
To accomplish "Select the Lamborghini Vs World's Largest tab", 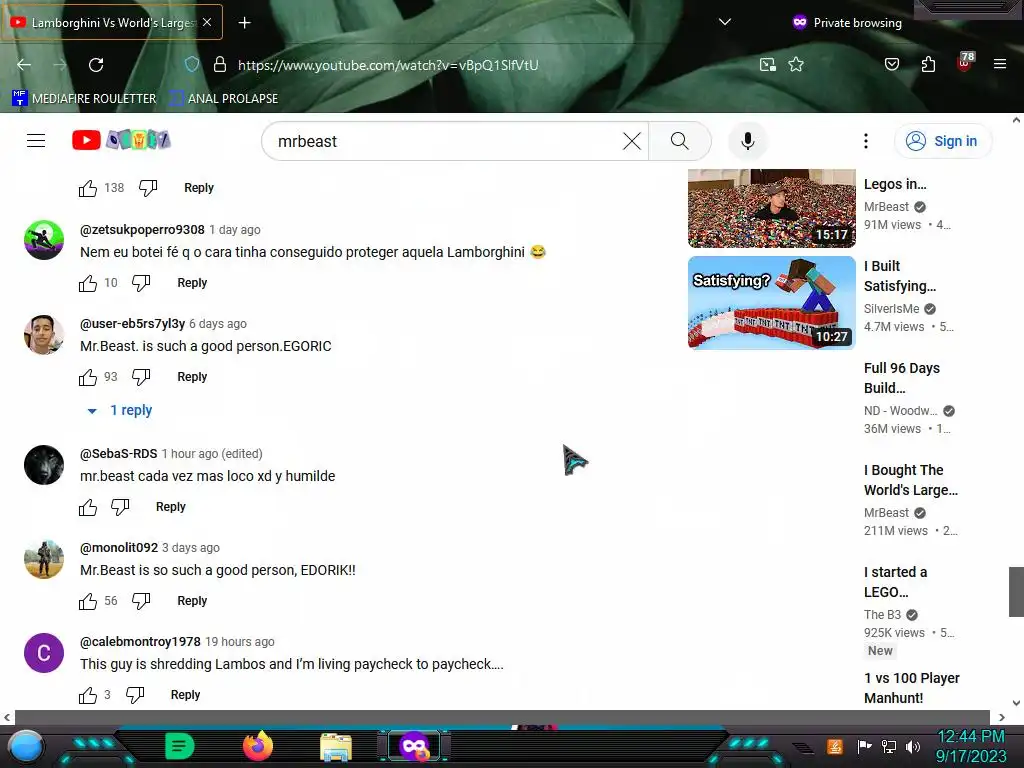I will point(111,23).
